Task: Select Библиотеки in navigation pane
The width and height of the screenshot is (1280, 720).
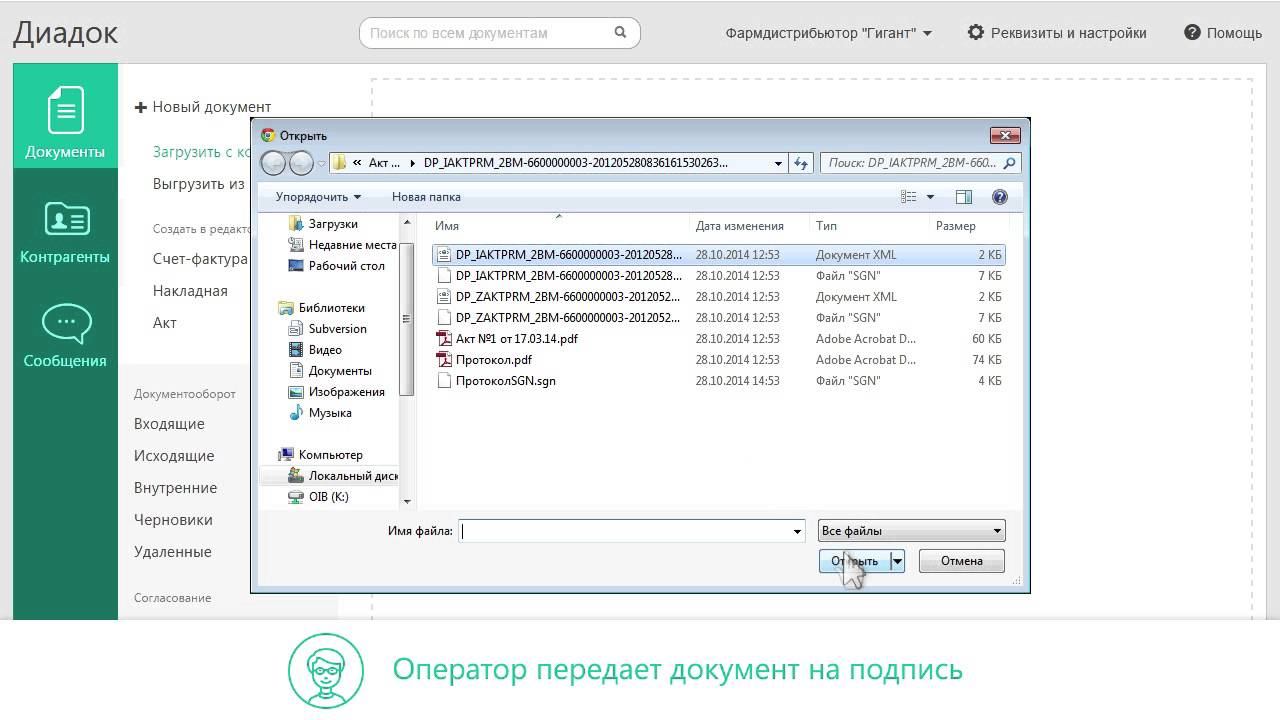Action: (321, 308)
